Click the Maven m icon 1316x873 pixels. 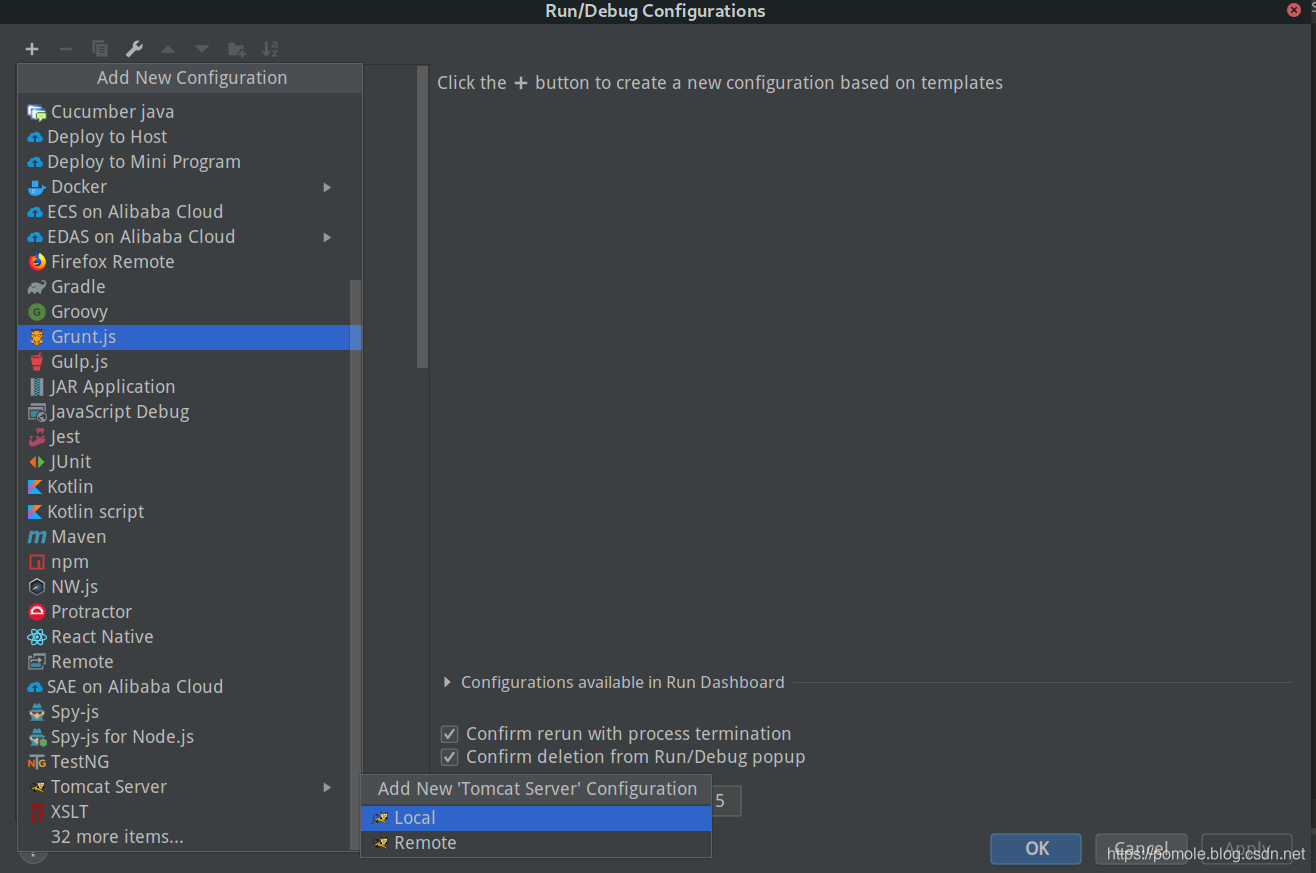[x=37, y=537]
